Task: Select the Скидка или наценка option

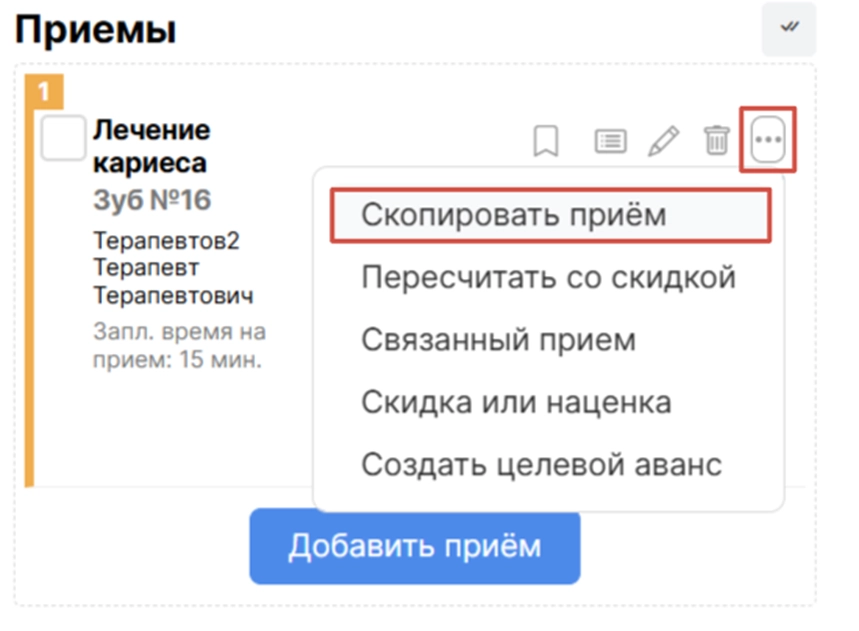Action: click(515, 403)
